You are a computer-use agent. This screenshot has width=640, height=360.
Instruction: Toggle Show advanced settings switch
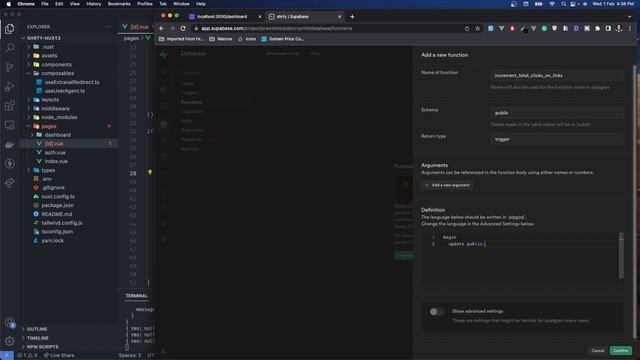point(436,312)
